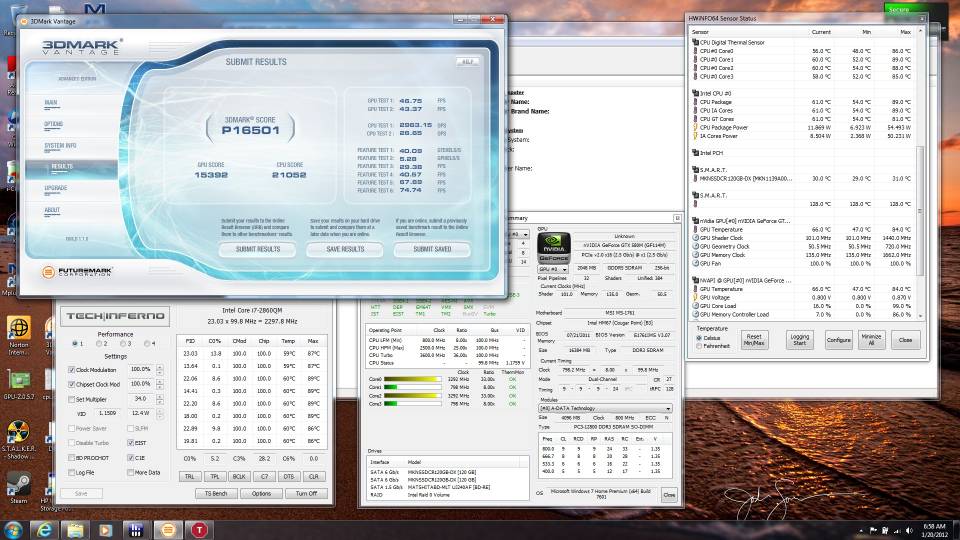Open A-DATA Technology memory module dropdown
Viewport: 960px width, 540px height.
click(x=605, y=408)
